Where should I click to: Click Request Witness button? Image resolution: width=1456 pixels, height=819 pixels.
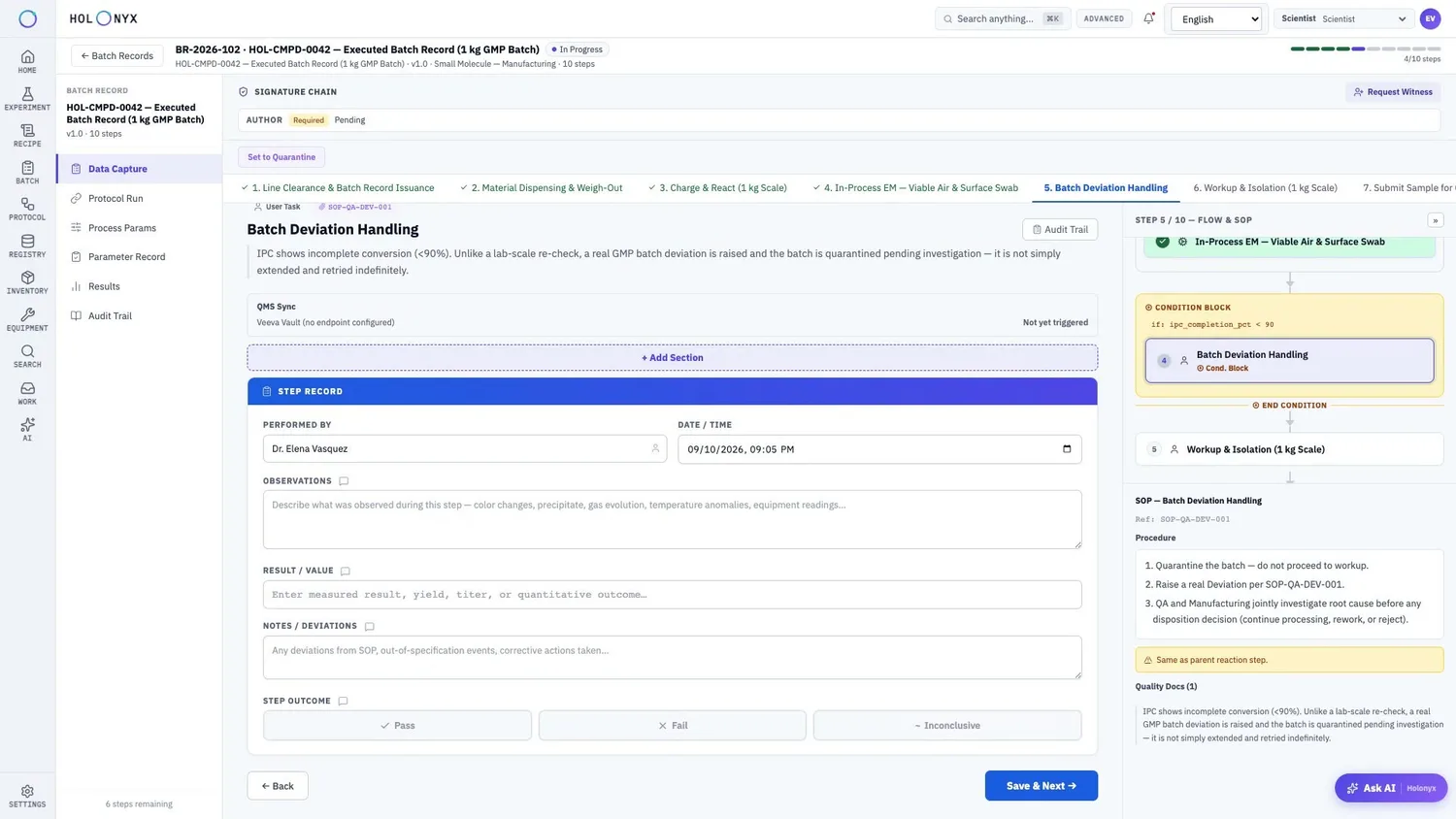(x=1393, y=92)
